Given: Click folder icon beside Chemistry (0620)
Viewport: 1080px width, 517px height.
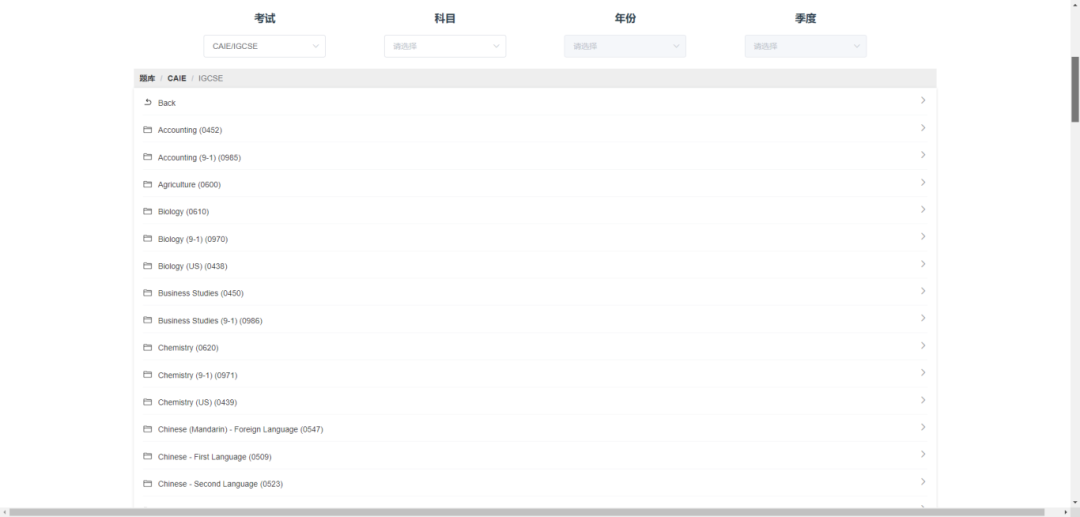Looking at the screenshot, I should (x=147, y=347).
